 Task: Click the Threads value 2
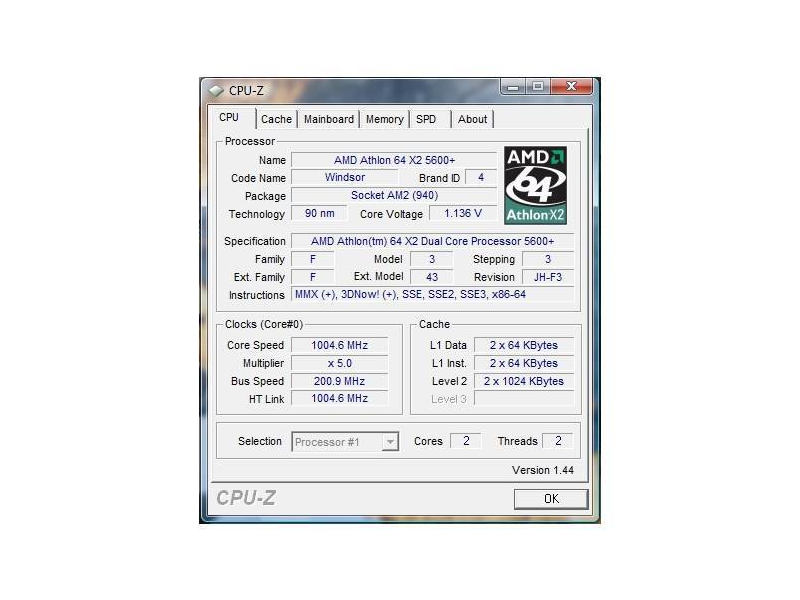pyautogui.click(x=558, y=441)
